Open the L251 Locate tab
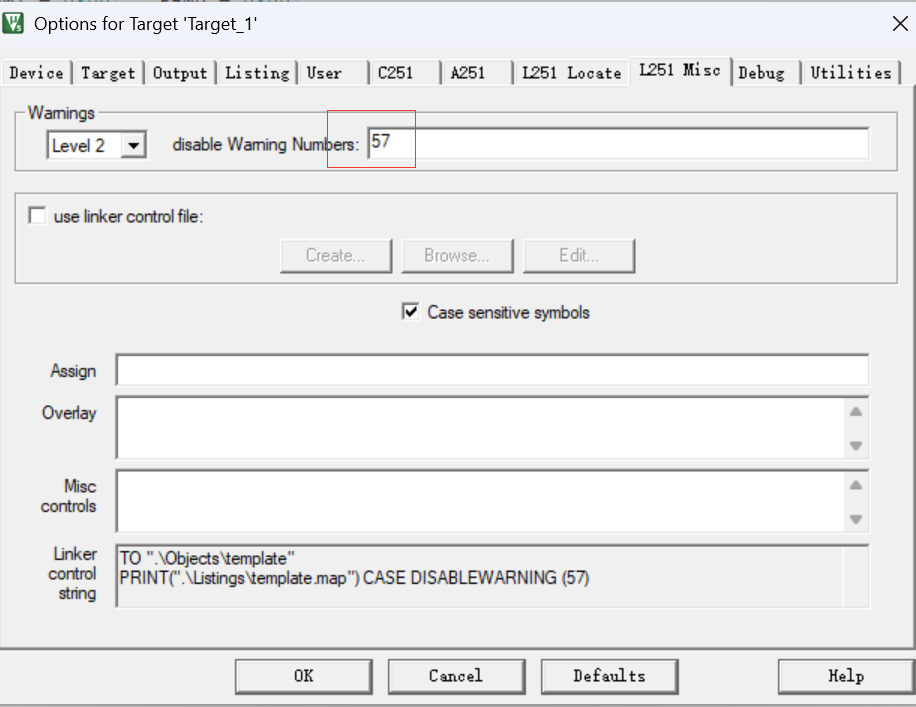This screenshot has width=916, height=707. (x=571, y=73)
